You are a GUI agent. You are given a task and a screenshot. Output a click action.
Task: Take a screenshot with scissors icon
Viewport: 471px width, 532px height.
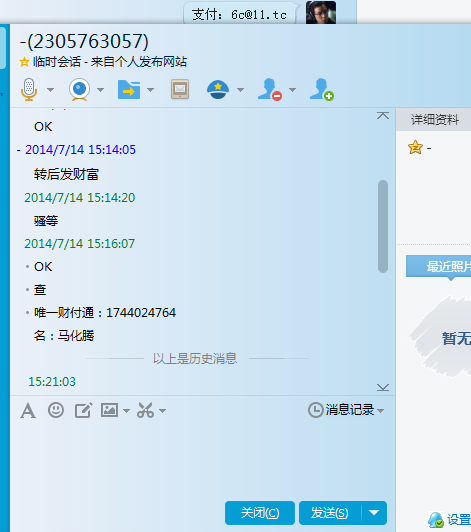point(146,410)
